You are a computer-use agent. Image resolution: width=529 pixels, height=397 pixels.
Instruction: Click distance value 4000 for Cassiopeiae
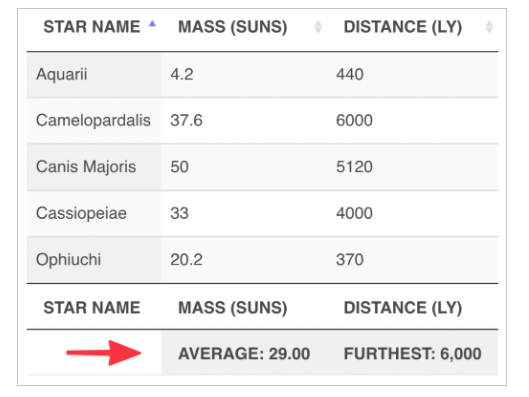click(354, 213)
